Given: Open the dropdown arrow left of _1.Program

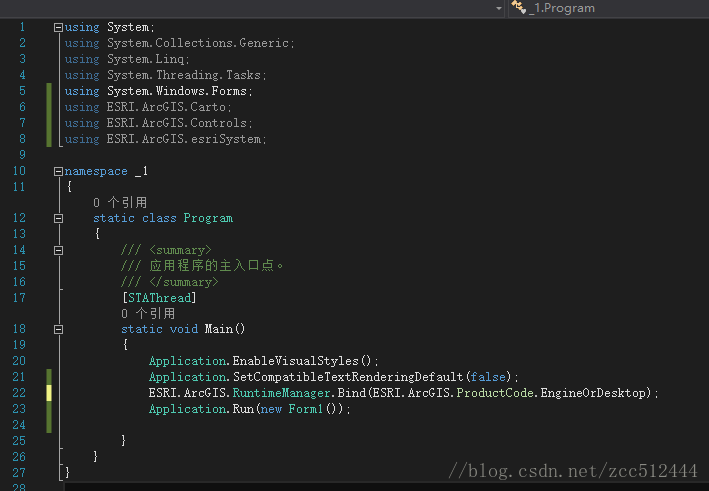Looking at the screenshot, I should [499, 8].
